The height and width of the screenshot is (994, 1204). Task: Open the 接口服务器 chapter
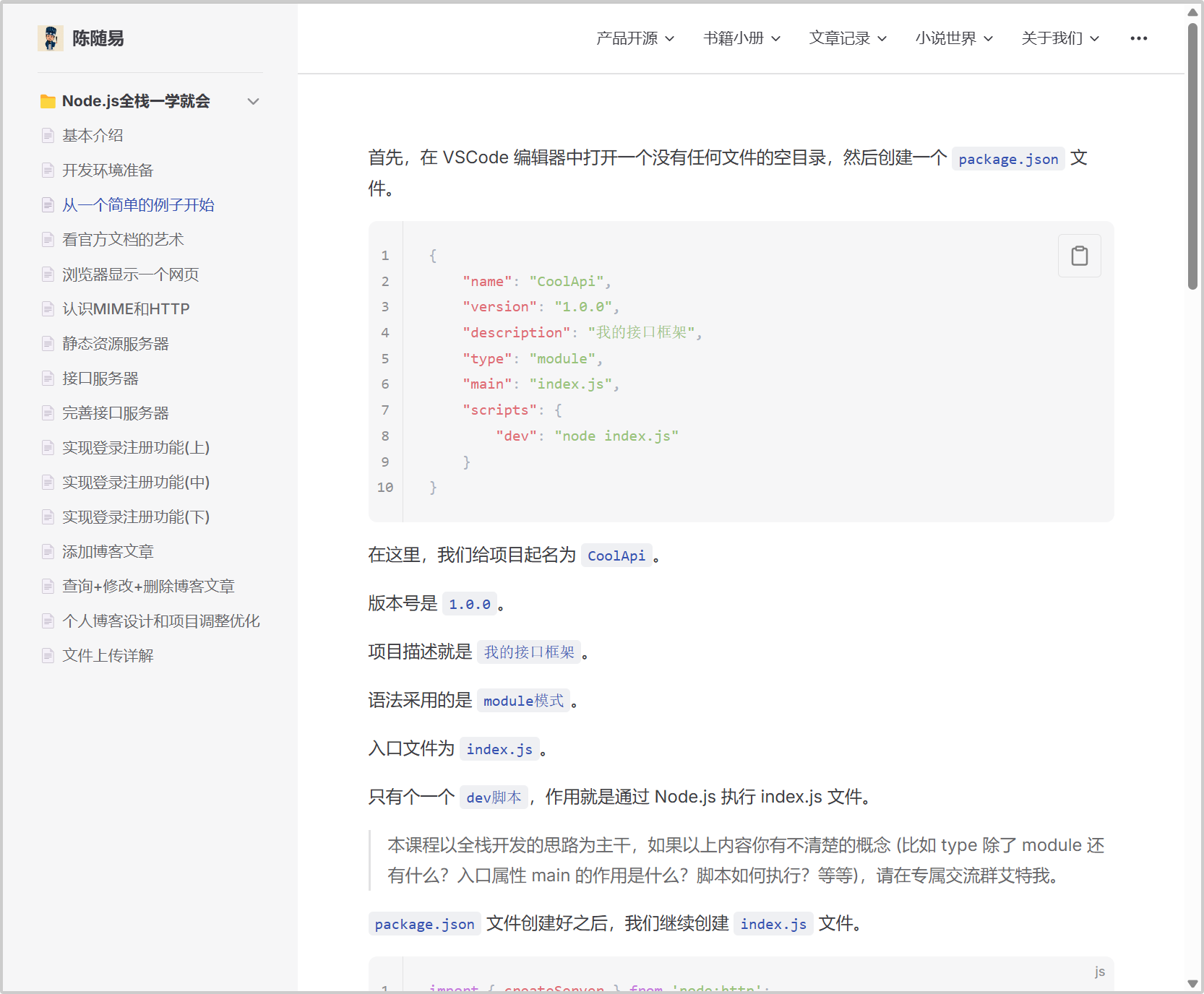point(100,379)
